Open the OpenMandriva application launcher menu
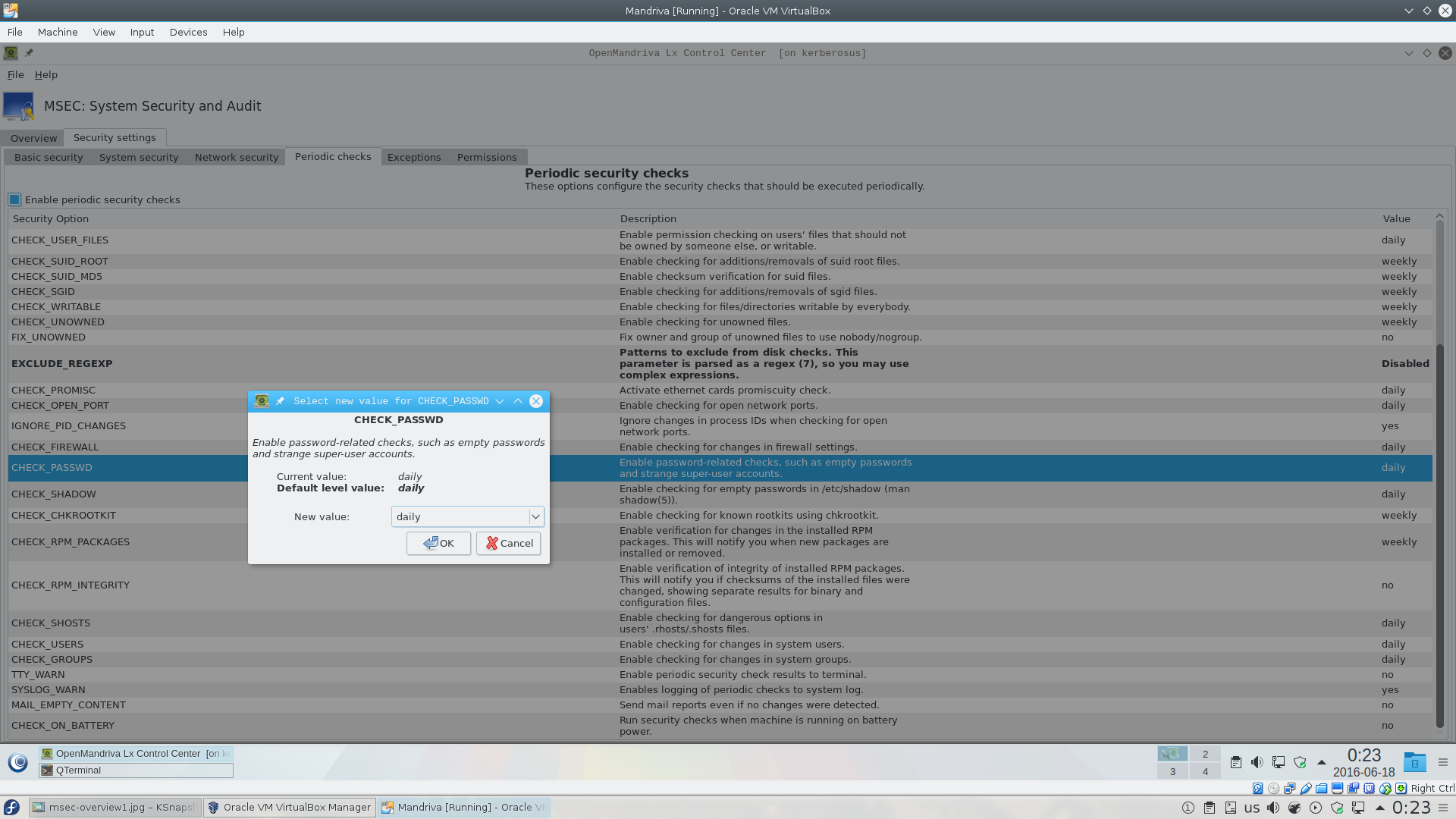 [18, 762]
